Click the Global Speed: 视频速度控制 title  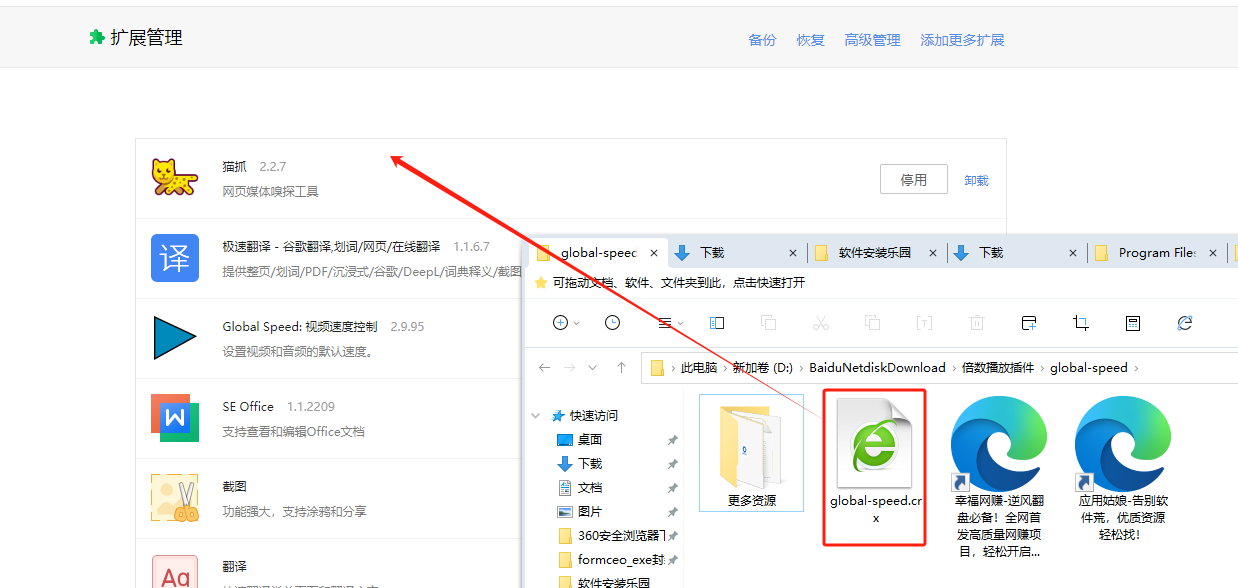pos(300,327)
